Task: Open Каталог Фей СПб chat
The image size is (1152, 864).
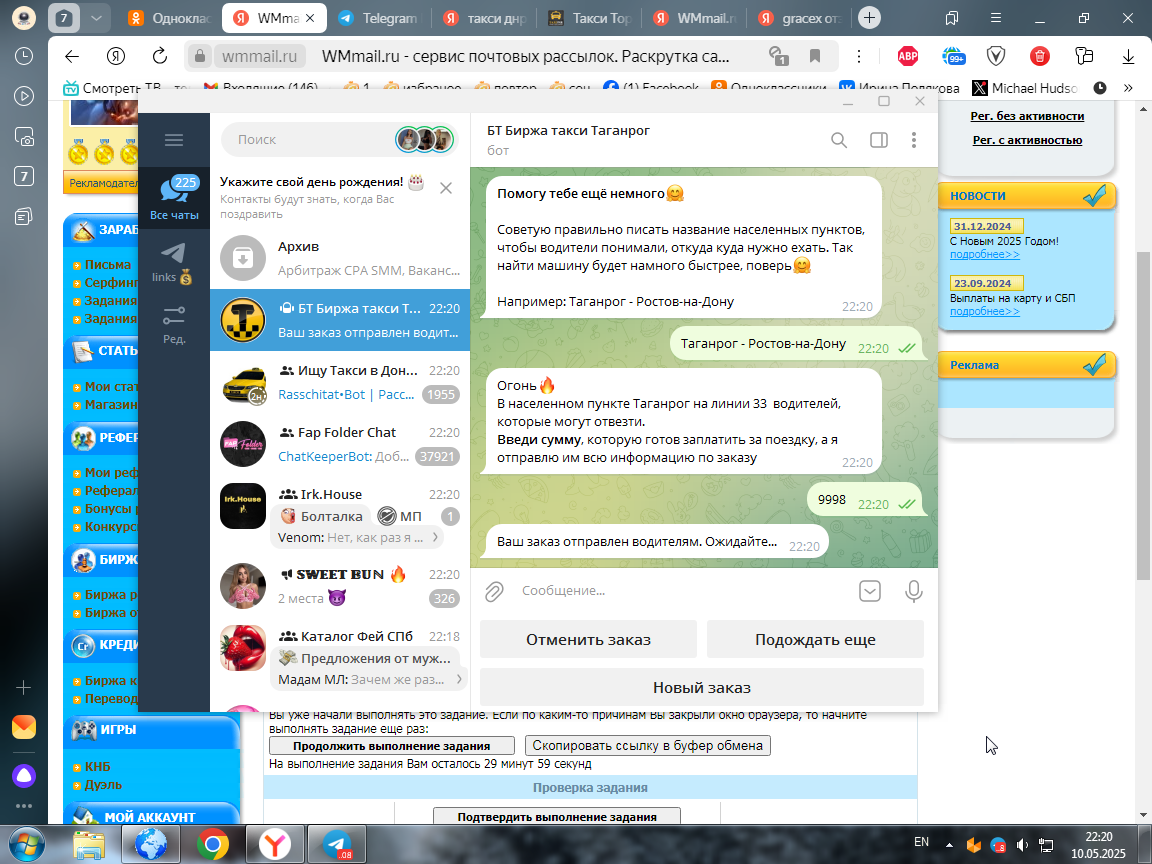Action: (x=340, y=657)
